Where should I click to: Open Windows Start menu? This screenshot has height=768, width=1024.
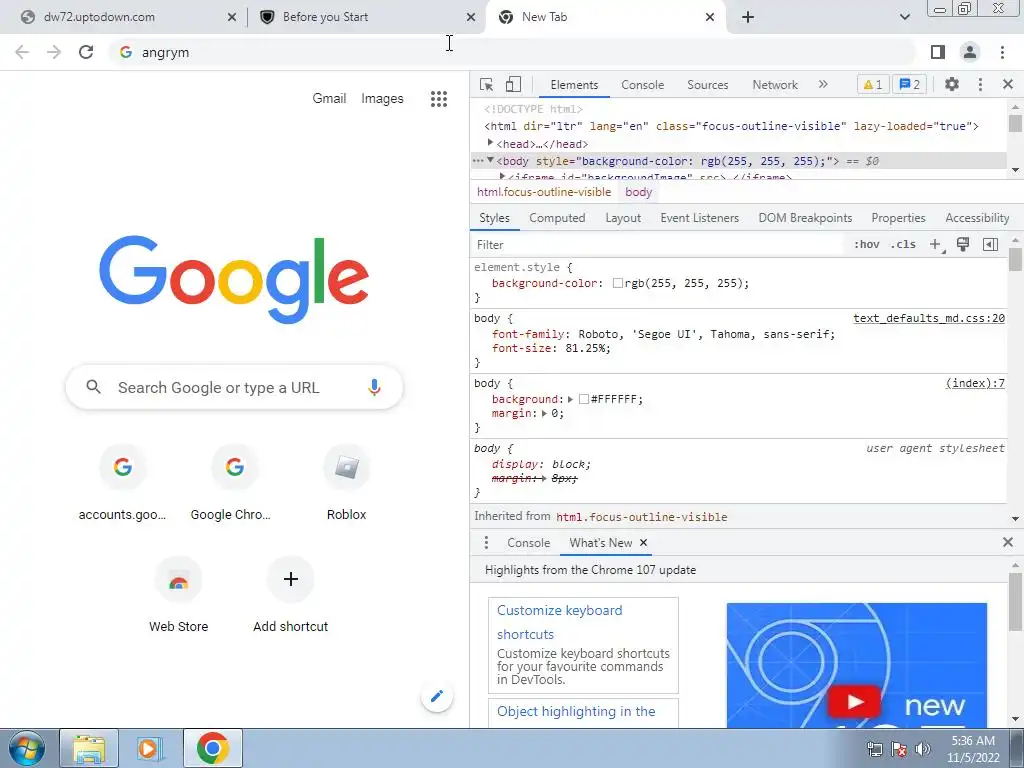[x=27, y=748]
